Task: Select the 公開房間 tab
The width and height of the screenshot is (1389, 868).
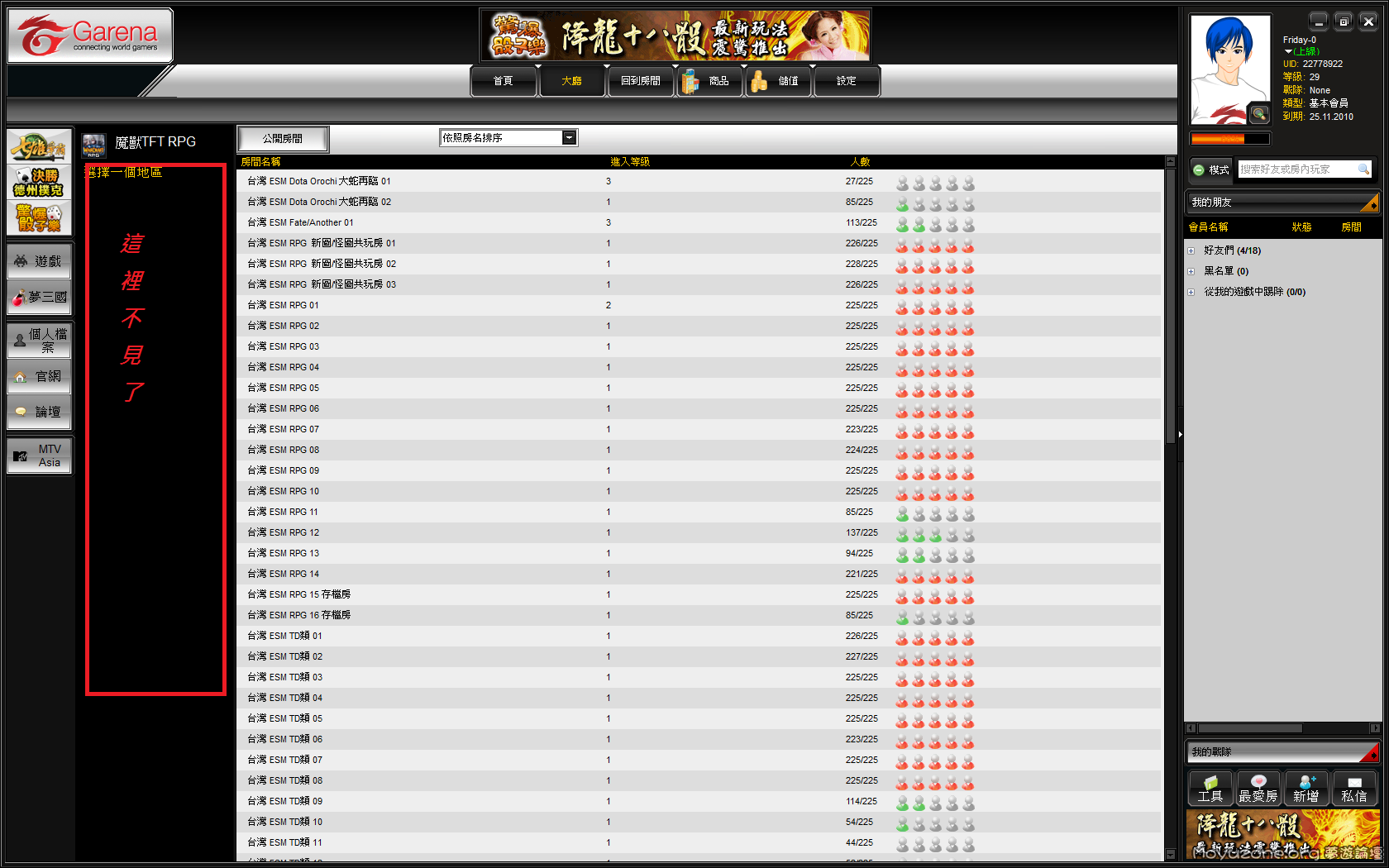Action: (x=283, y=139)
